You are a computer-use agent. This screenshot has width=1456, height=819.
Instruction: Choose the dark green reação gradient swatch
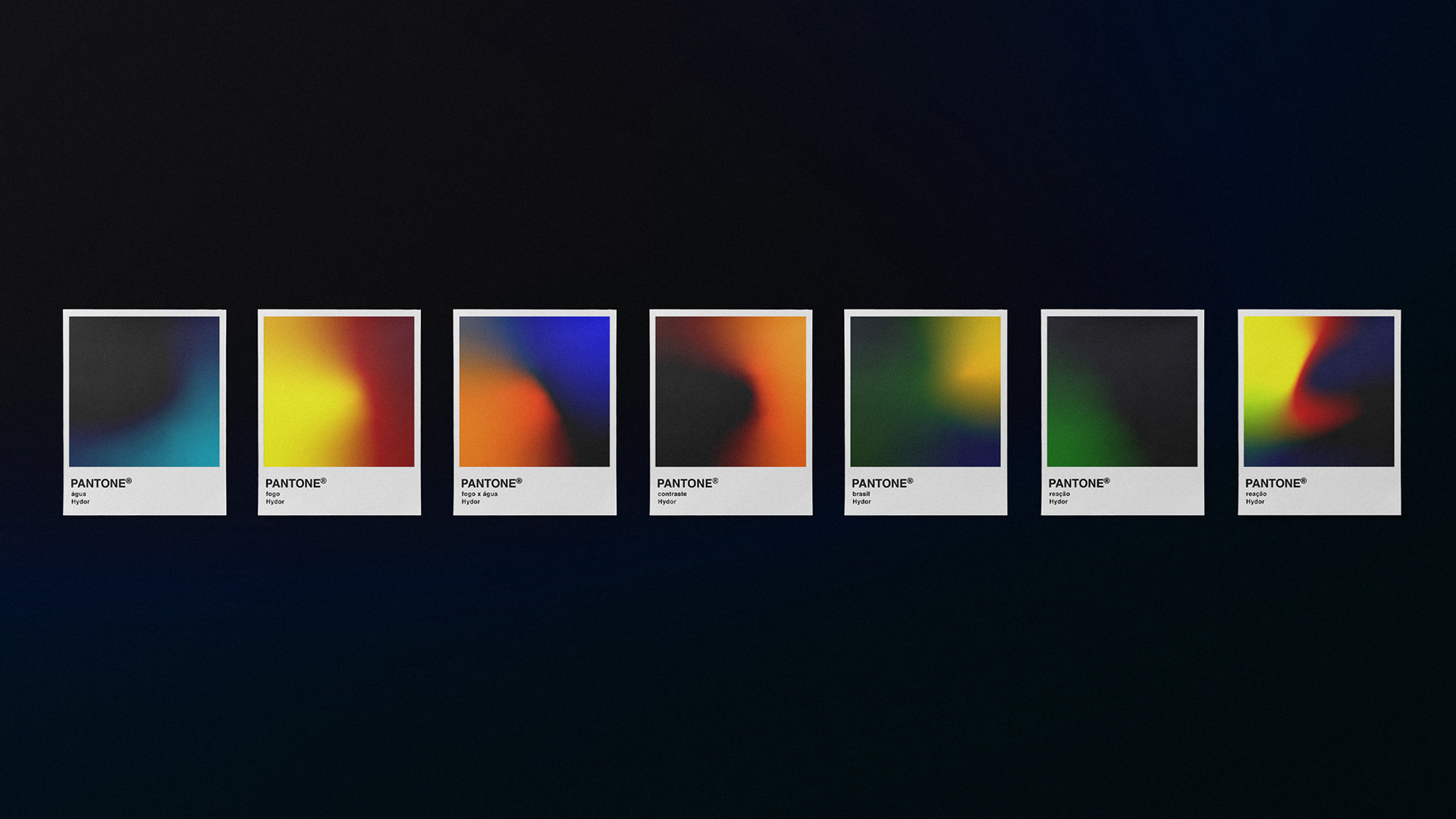(1122, 391)
